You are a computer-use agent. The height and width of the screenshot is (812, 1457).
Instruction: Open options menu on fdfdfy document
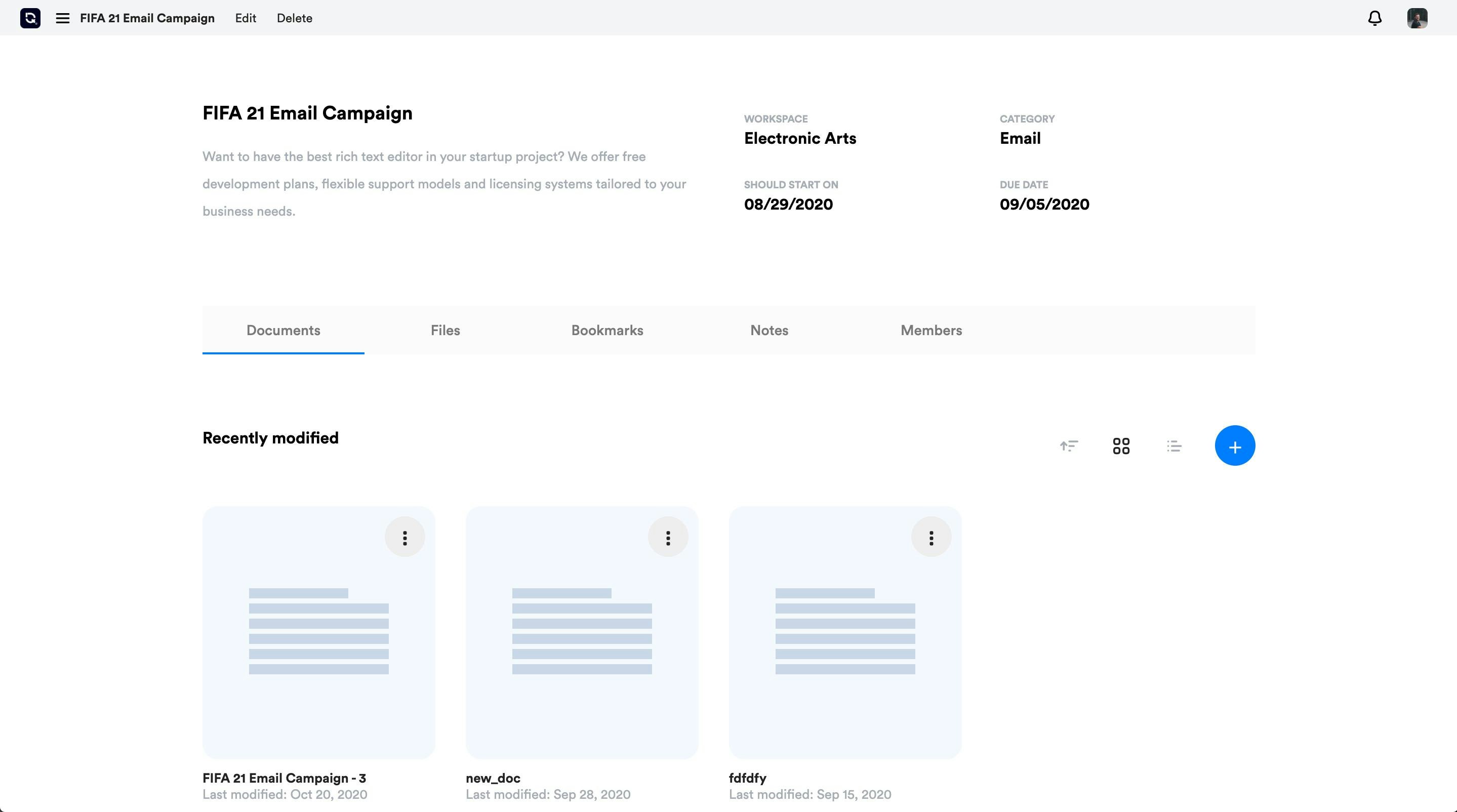coord(931,537)
